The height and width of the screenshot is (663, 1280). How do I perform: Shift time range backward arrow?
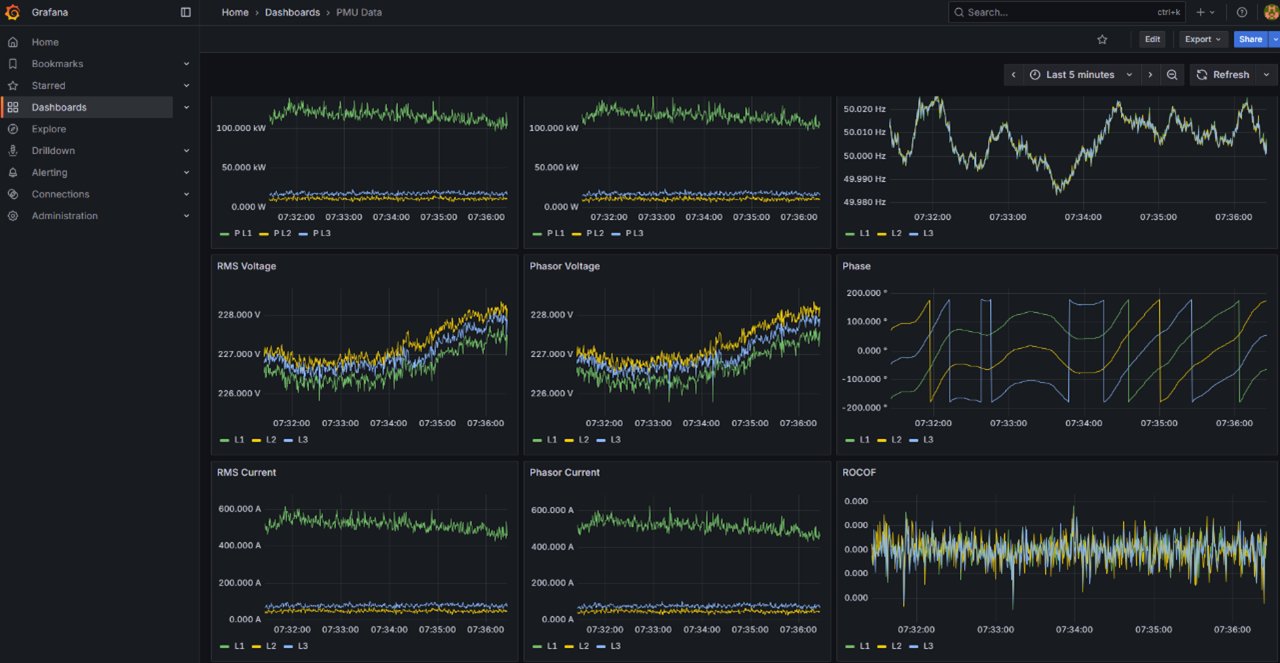pos(1013,75)
